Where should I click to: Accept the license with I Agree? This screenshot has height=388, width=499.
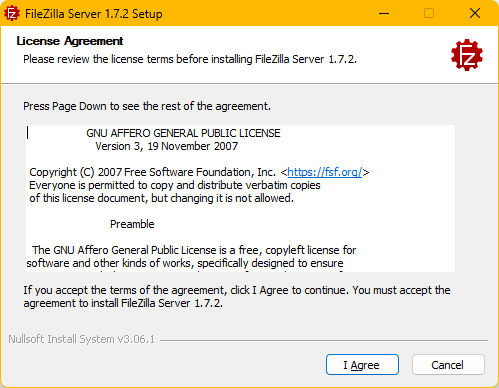(x=362, y=365)
